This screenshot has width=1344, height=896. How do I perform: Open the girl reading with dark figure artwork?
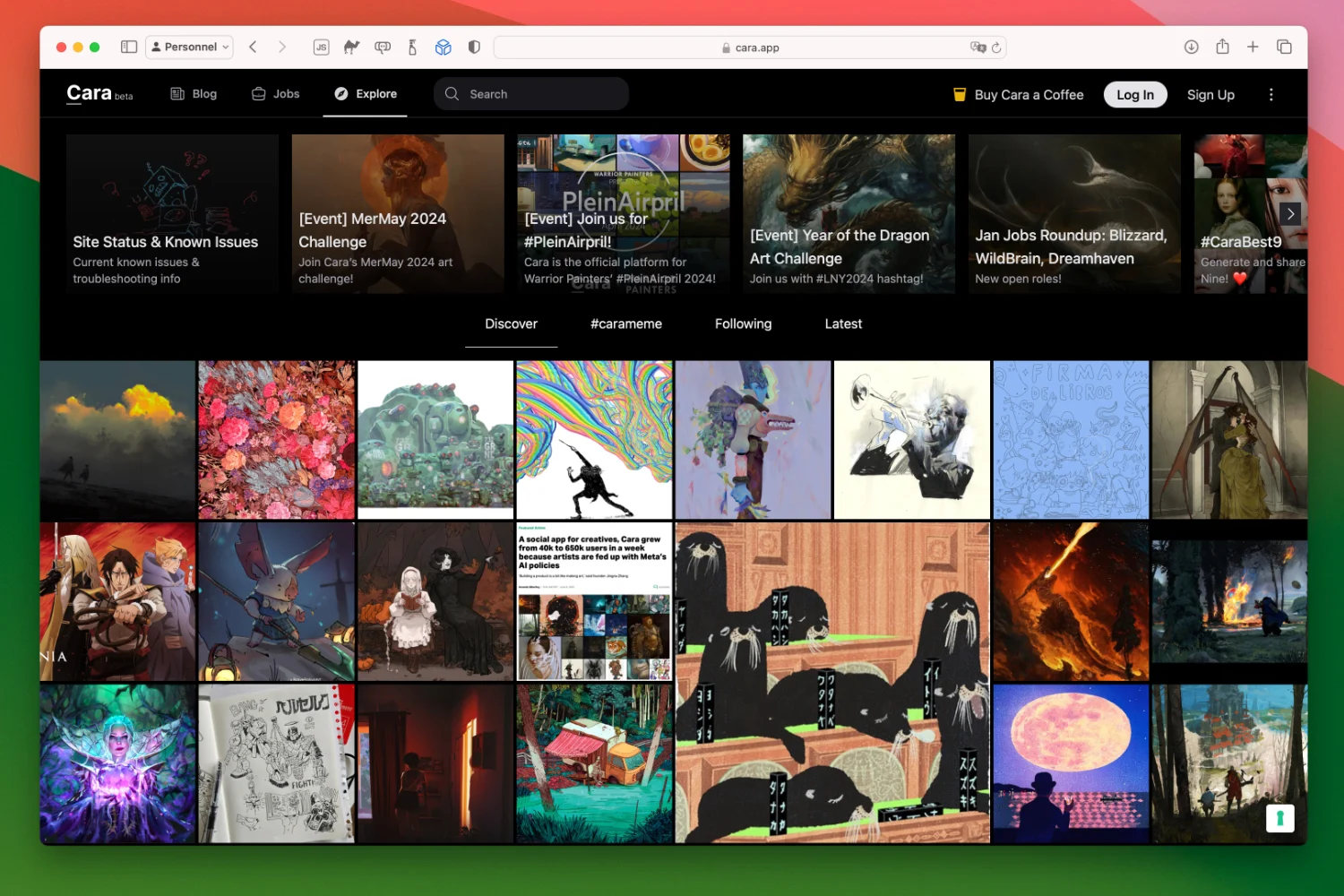(435, 602)
